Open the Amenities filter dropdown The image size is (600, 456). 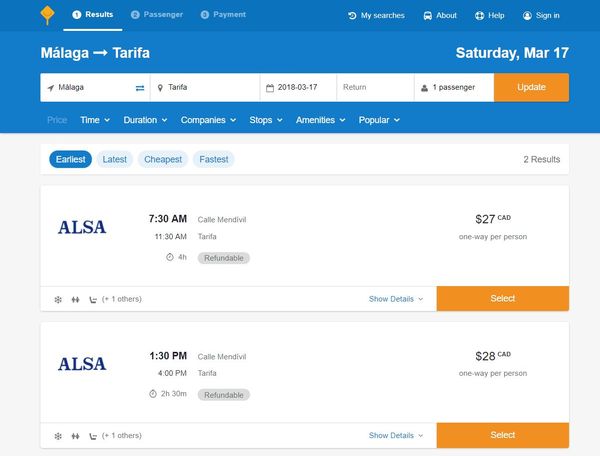pyautogui.click(x=320, y=120)
